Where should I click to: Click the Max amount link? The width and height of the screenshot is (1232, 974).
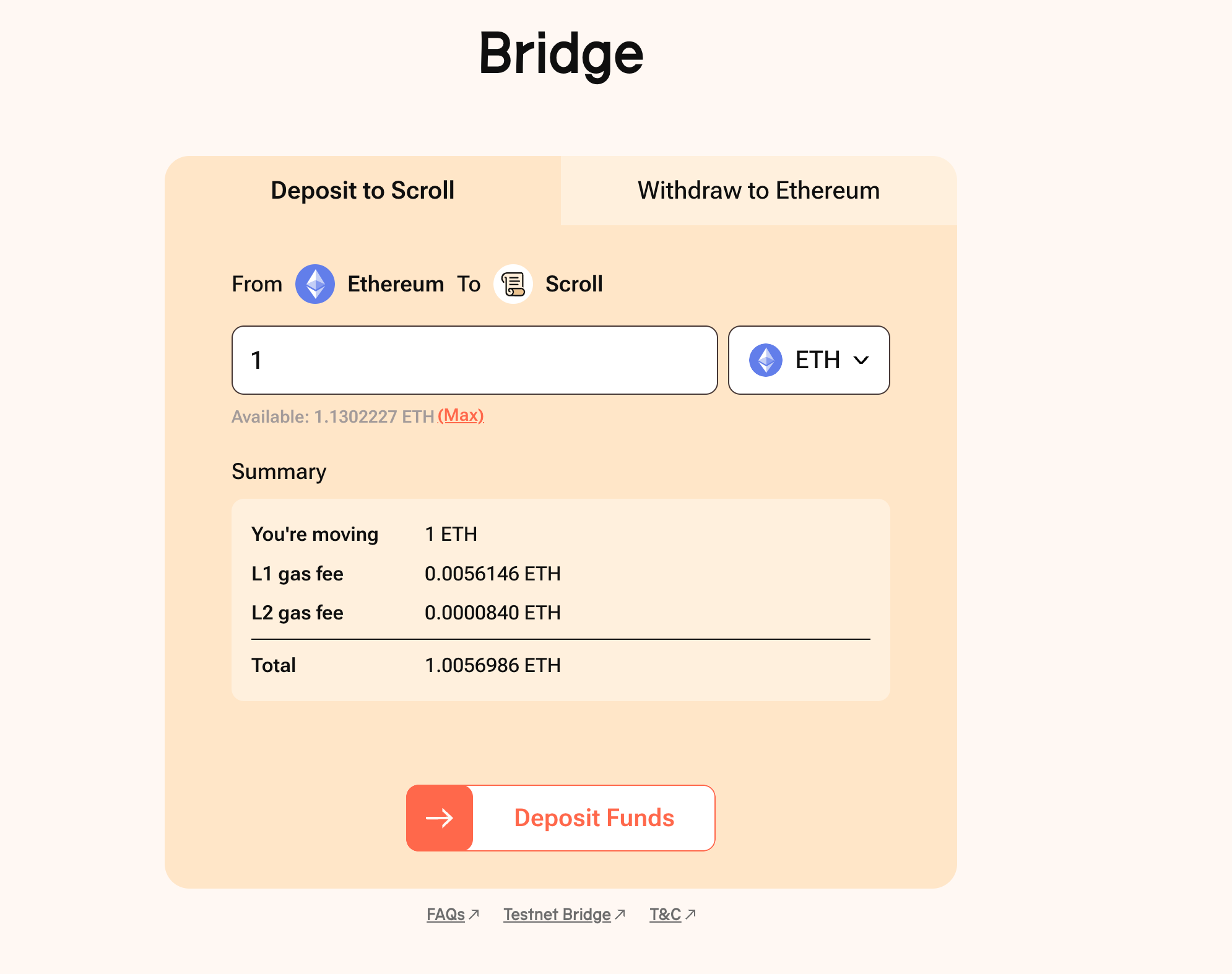pyautogui.click(x=461, y=415)
